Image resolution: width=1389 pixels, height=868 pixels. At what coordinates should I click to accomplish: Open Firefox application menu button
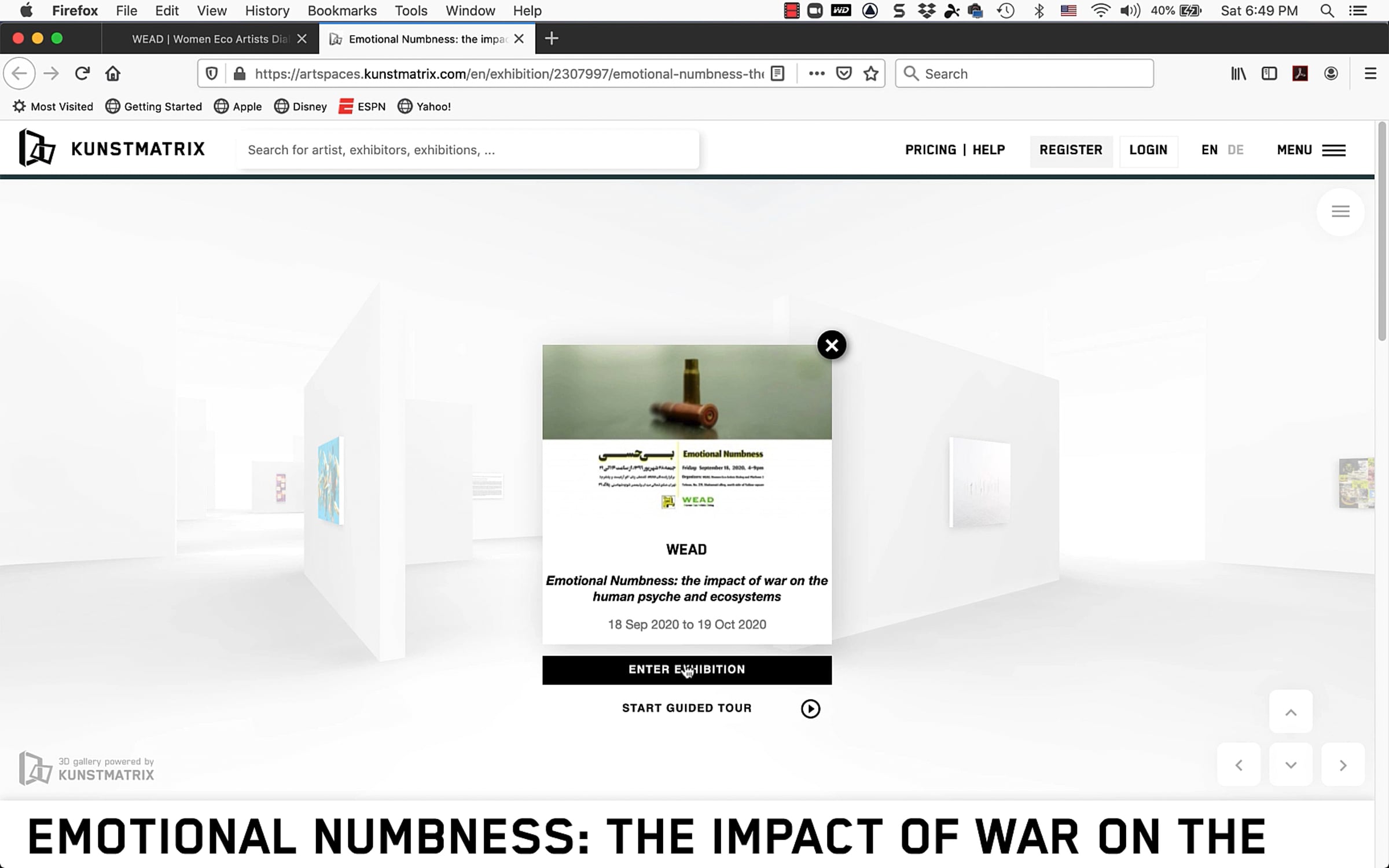[x=1370, y=73]
